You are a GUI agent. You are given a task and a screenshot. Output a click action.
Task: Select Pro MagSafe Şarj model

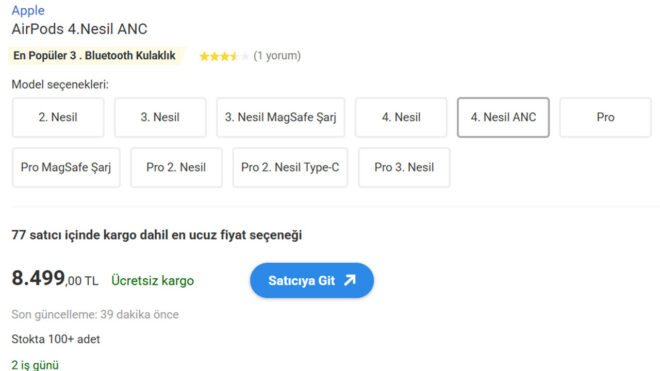tap(66, 168)
